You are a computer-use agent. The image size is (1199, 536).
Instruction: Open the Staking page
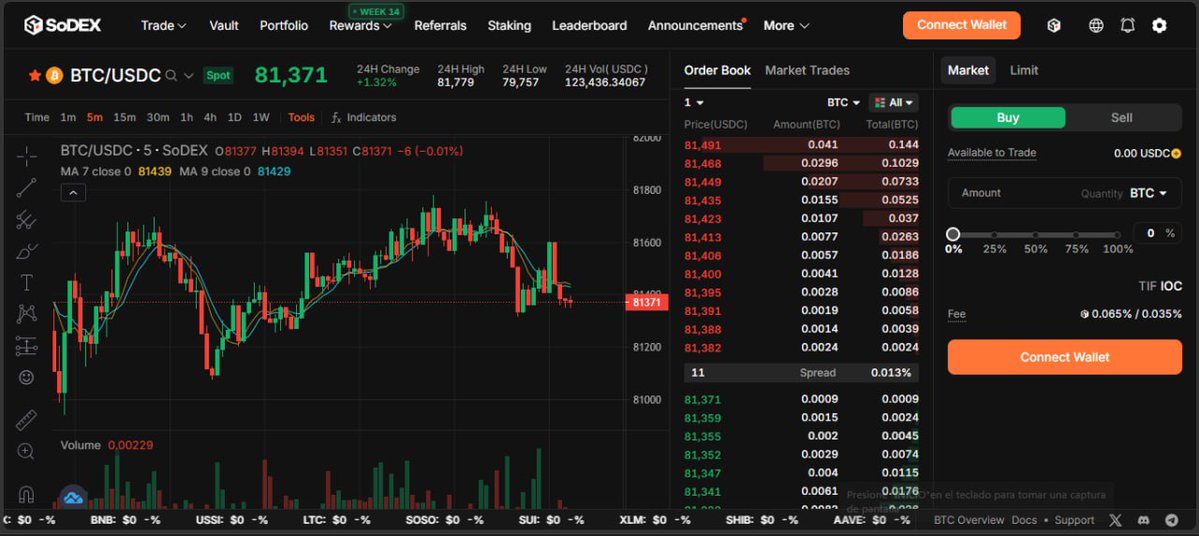coord(509,25)
